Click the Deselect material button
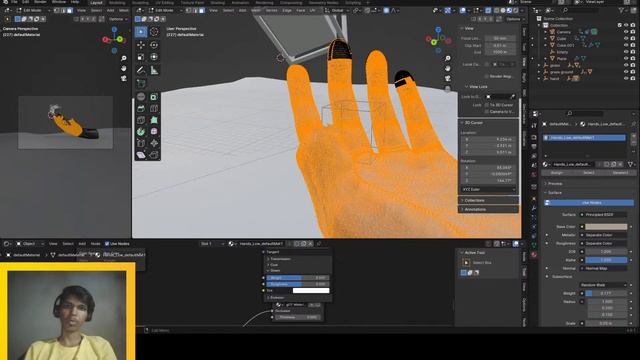 (620, 173)
